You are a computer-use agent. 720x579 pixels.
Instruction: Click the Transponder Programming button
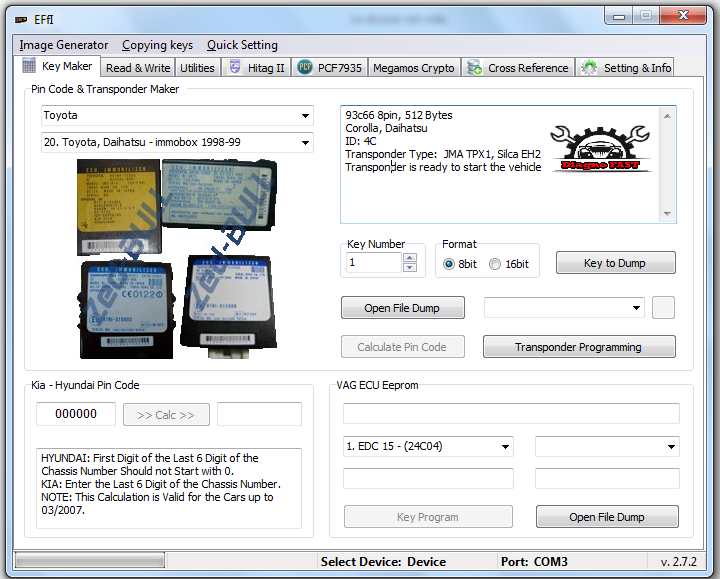pyautogui.click(x=579, y=347)
